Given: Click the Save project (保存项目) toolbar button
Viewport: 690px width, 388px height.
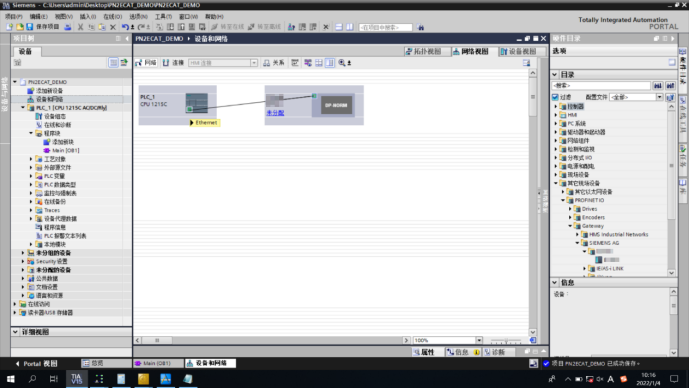Looking at the screenshot, I should [x=43, y=27].
